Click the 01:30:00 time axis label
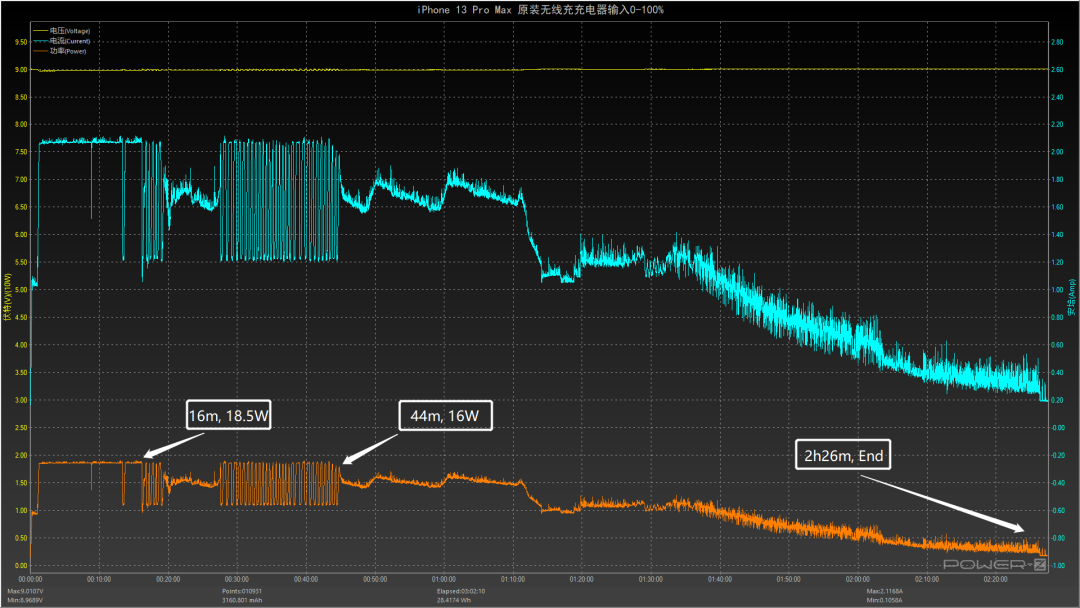 point(650,580)
